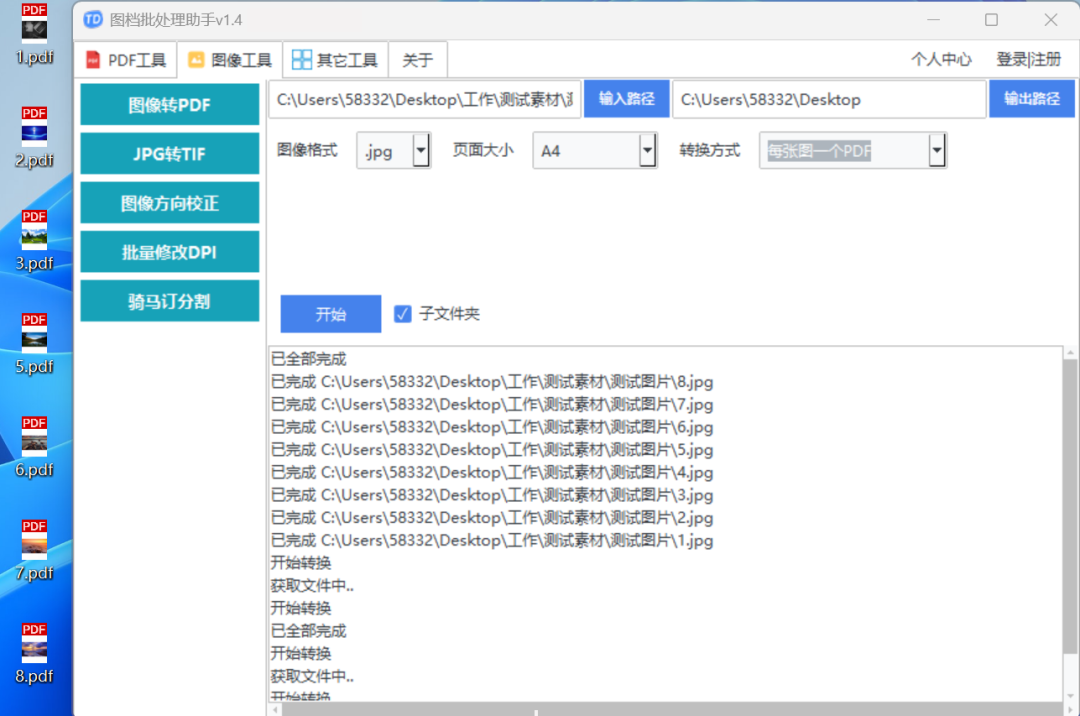The image size is (1080, 716).
Task: Click the red PDF icon on PDF工具 tab
Action: (x=93, y=60)
